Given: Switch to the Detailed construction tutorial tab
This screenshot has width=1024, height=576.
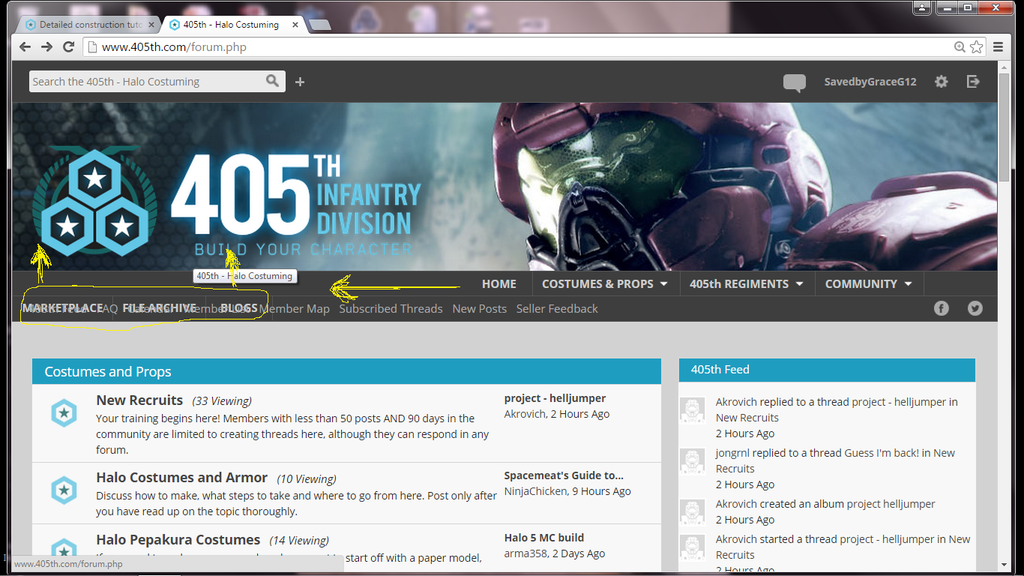Looking at the screenshot, I should coord(89,24).
